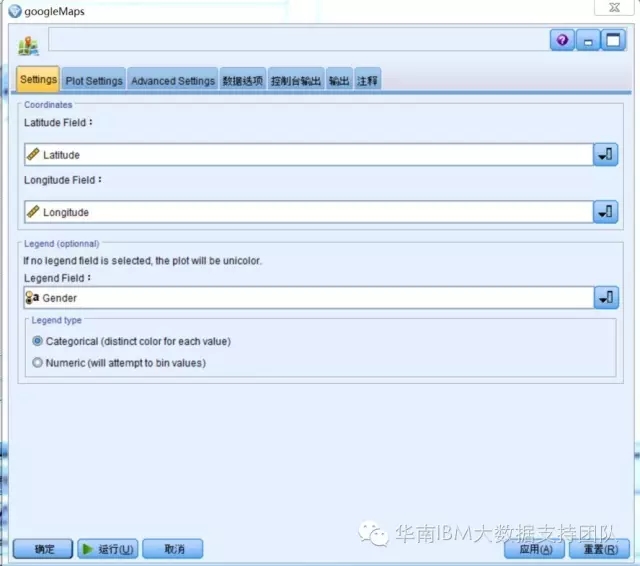Viewport: 640px width, 566px height.
Task: Click the 重置(R) button
Action: tap(600, 549)
